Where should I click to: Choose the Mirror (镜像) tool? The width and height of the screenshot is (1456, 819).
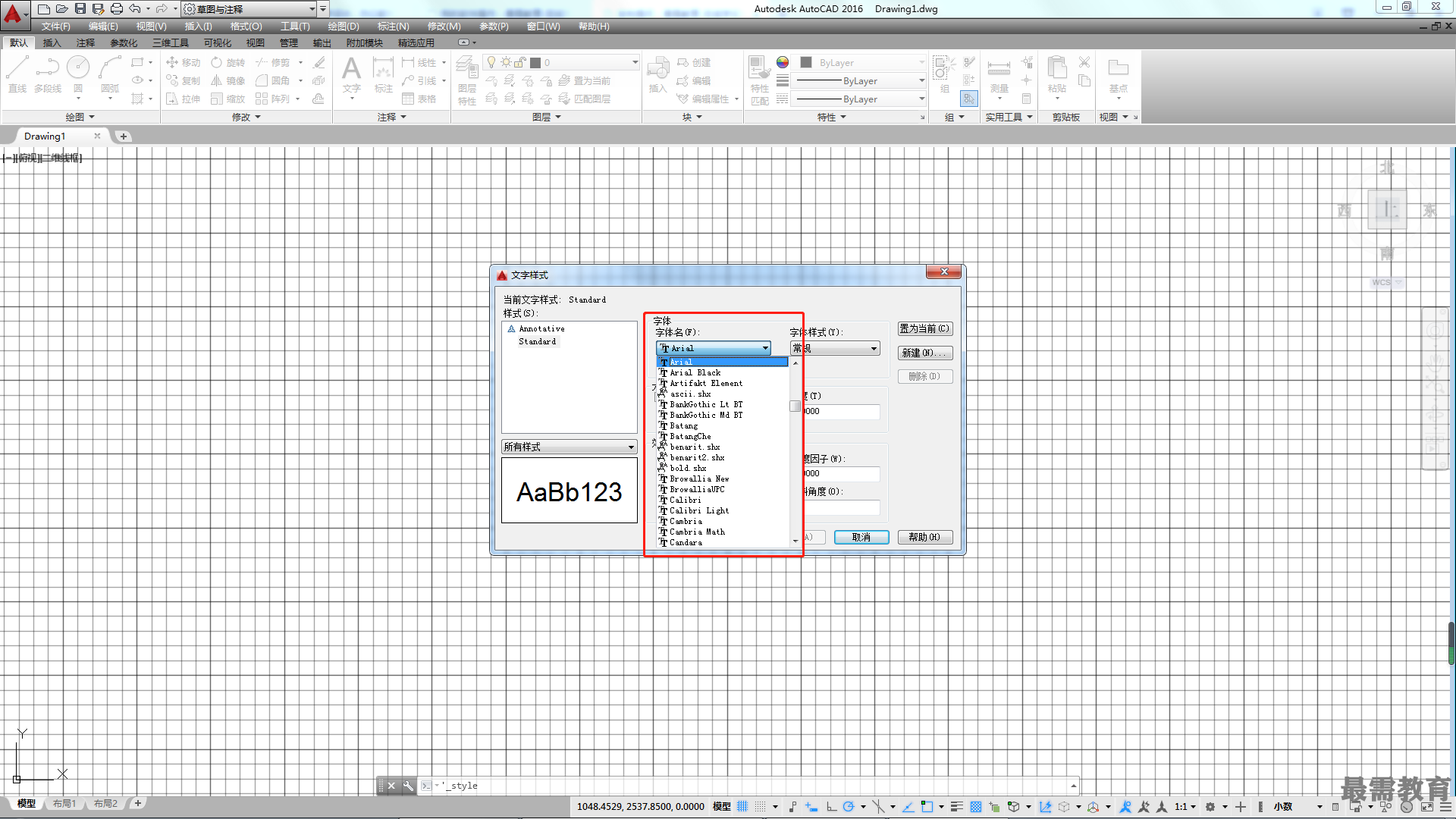(228, 80)
